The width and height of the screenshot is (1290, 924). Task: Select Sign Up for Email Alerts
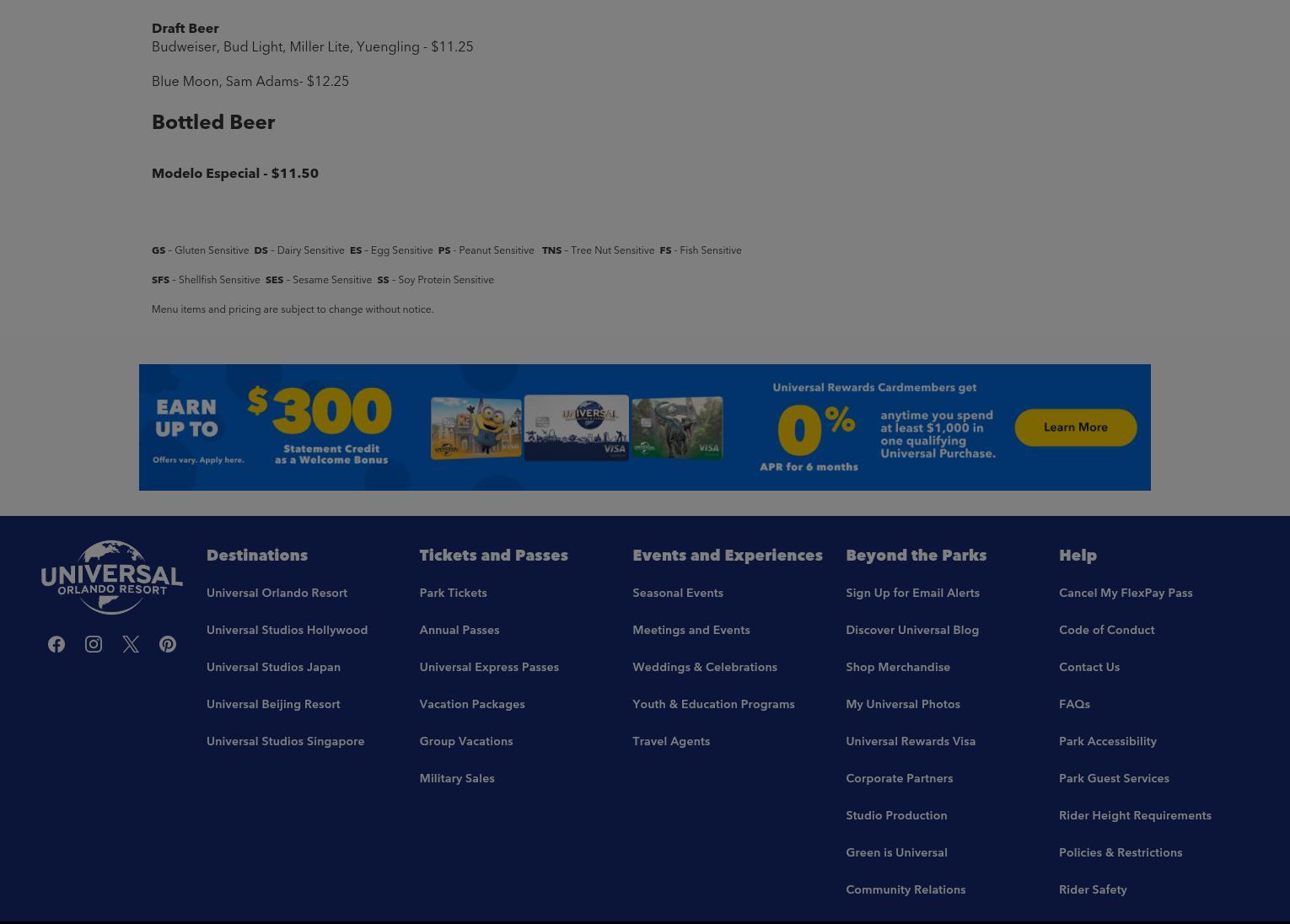[912, 594]
